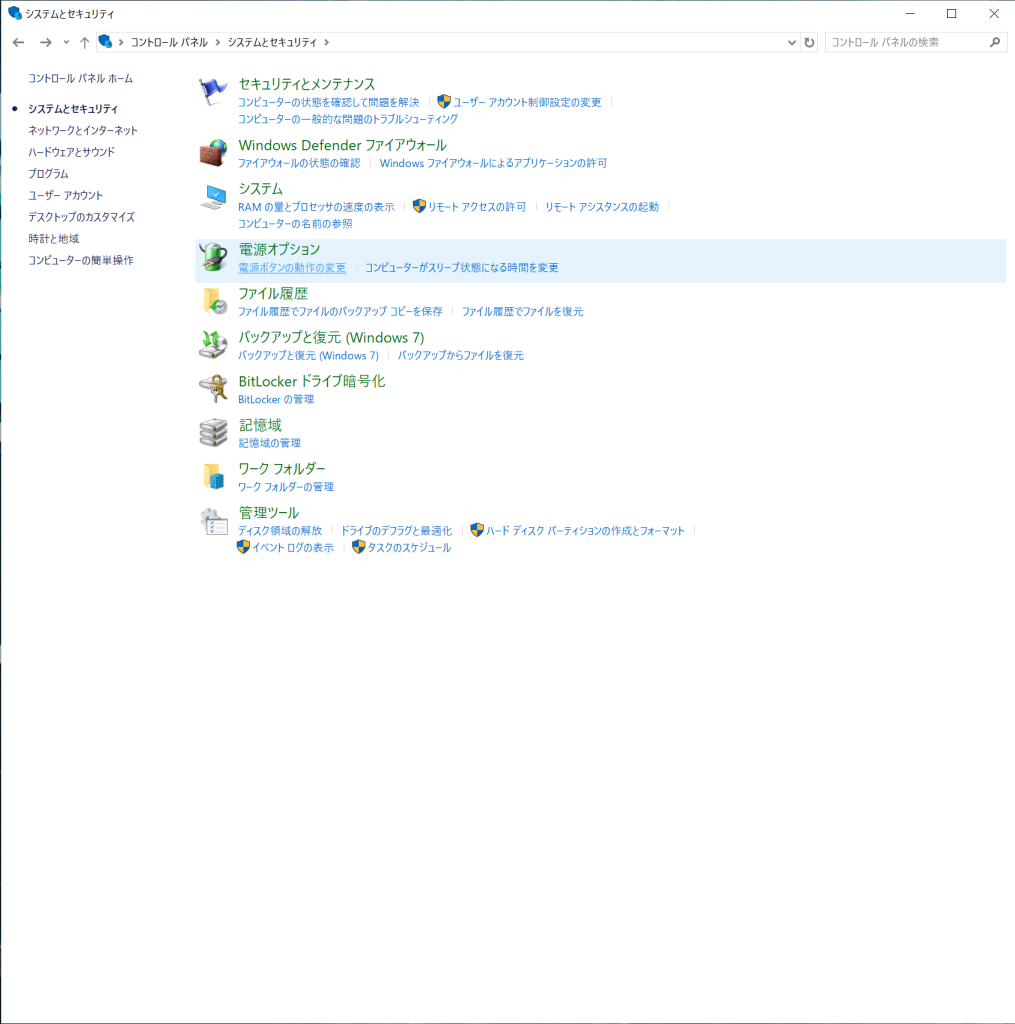Image resolution: width=1015 pixels, height=1024 pixels.
Task: Click the ファイル履歴 folder icon
Action: click(213, 301)
